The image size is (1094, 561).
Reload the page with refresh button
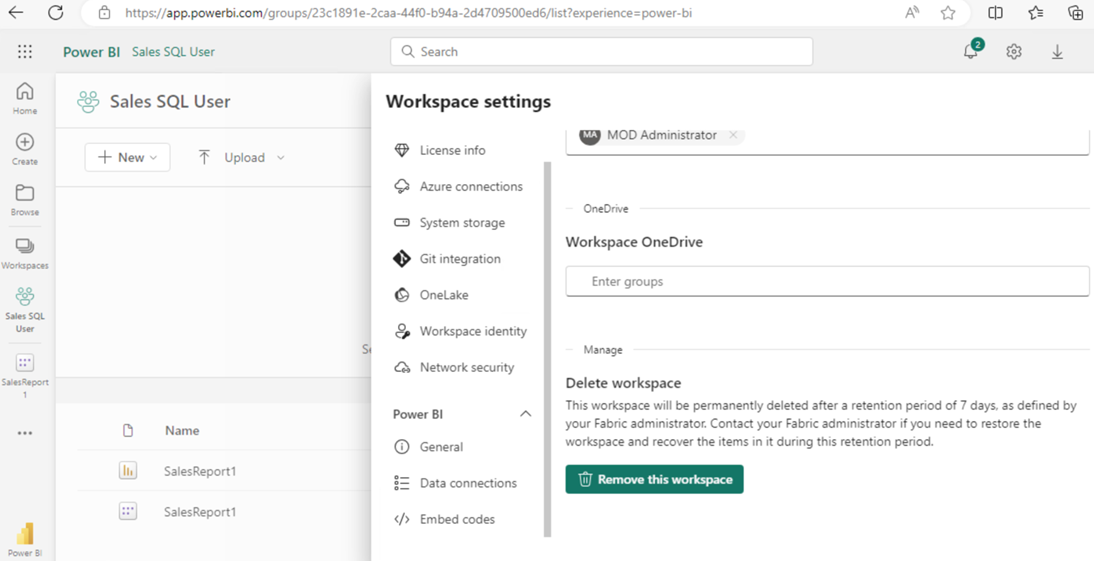56,13
